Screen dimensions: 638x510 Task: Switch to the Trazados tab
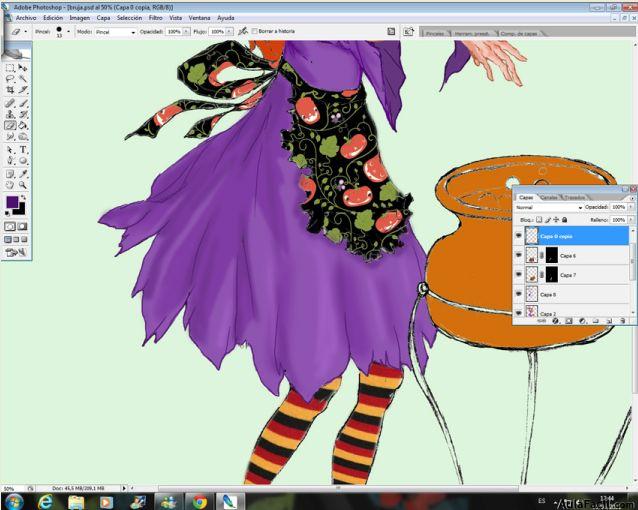574,197
